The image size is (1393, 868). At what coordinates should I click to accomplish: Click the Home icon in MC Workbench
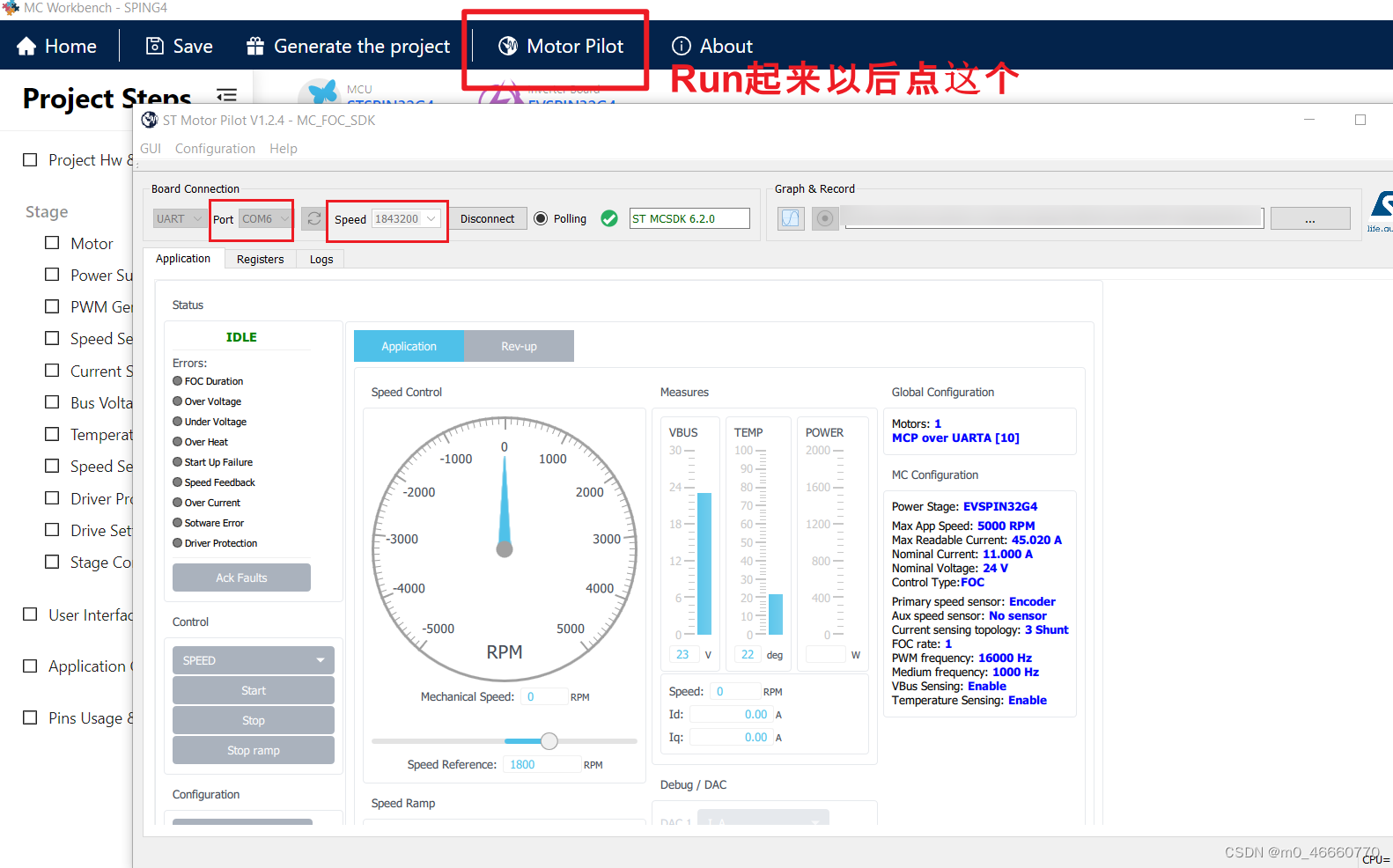tap(26, 46)
